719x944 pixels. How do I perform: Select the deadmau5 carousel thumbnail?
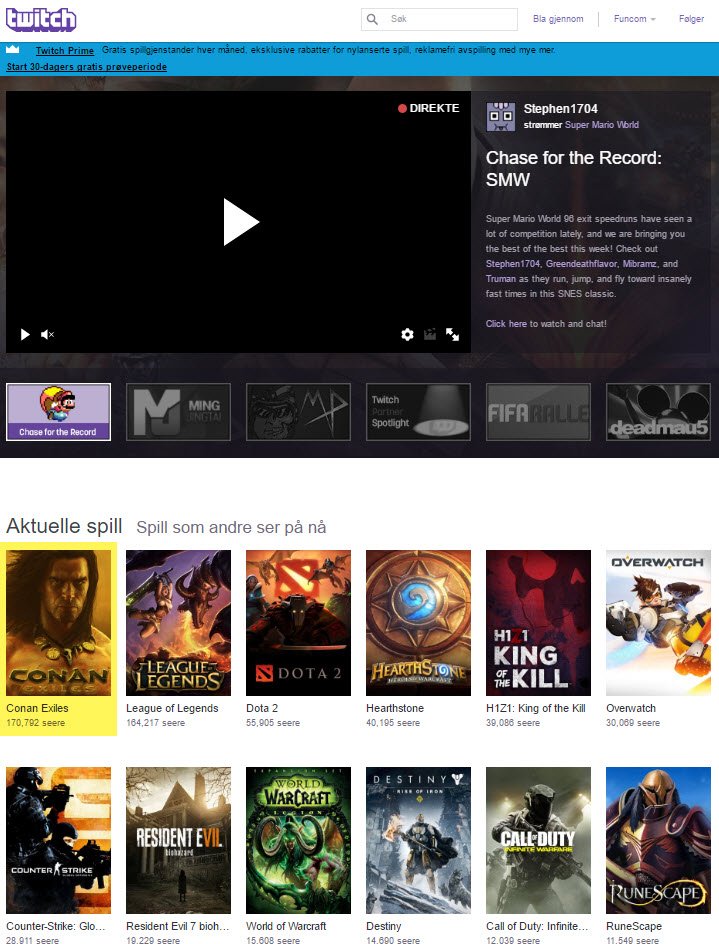(x=658, y=412)
